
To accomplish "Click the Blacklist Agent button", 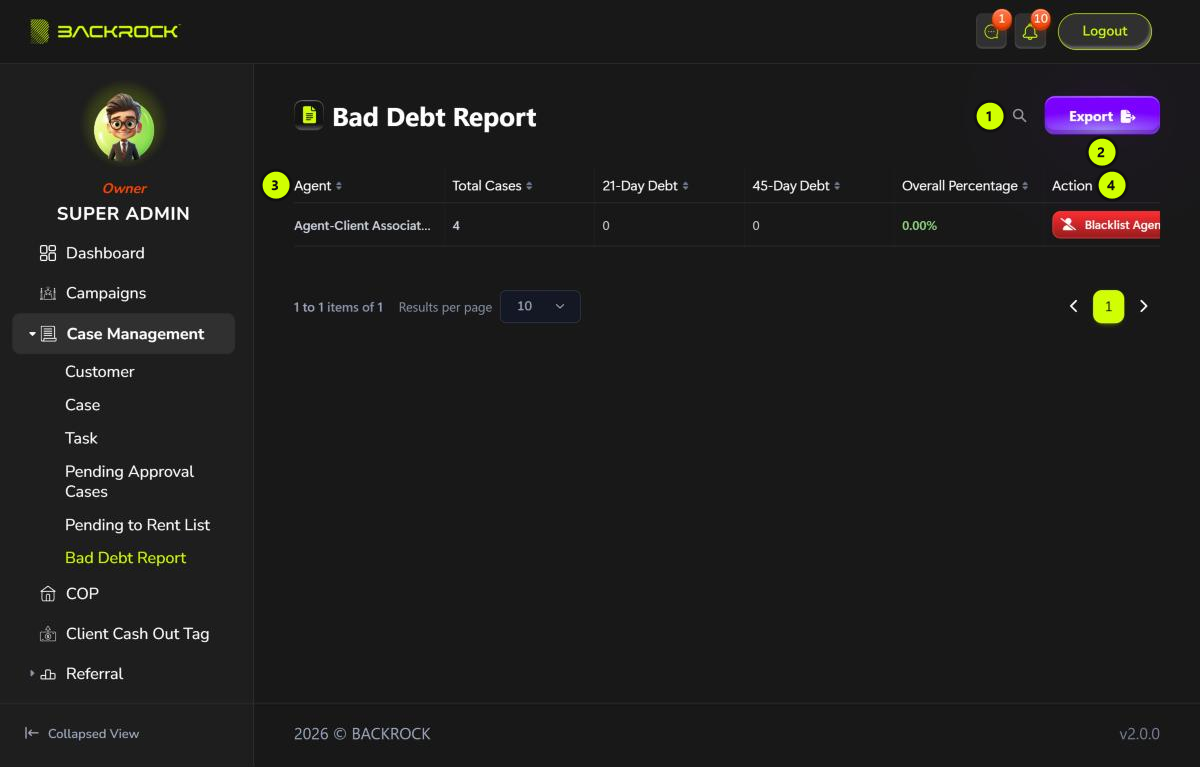I will point(1106,225).
